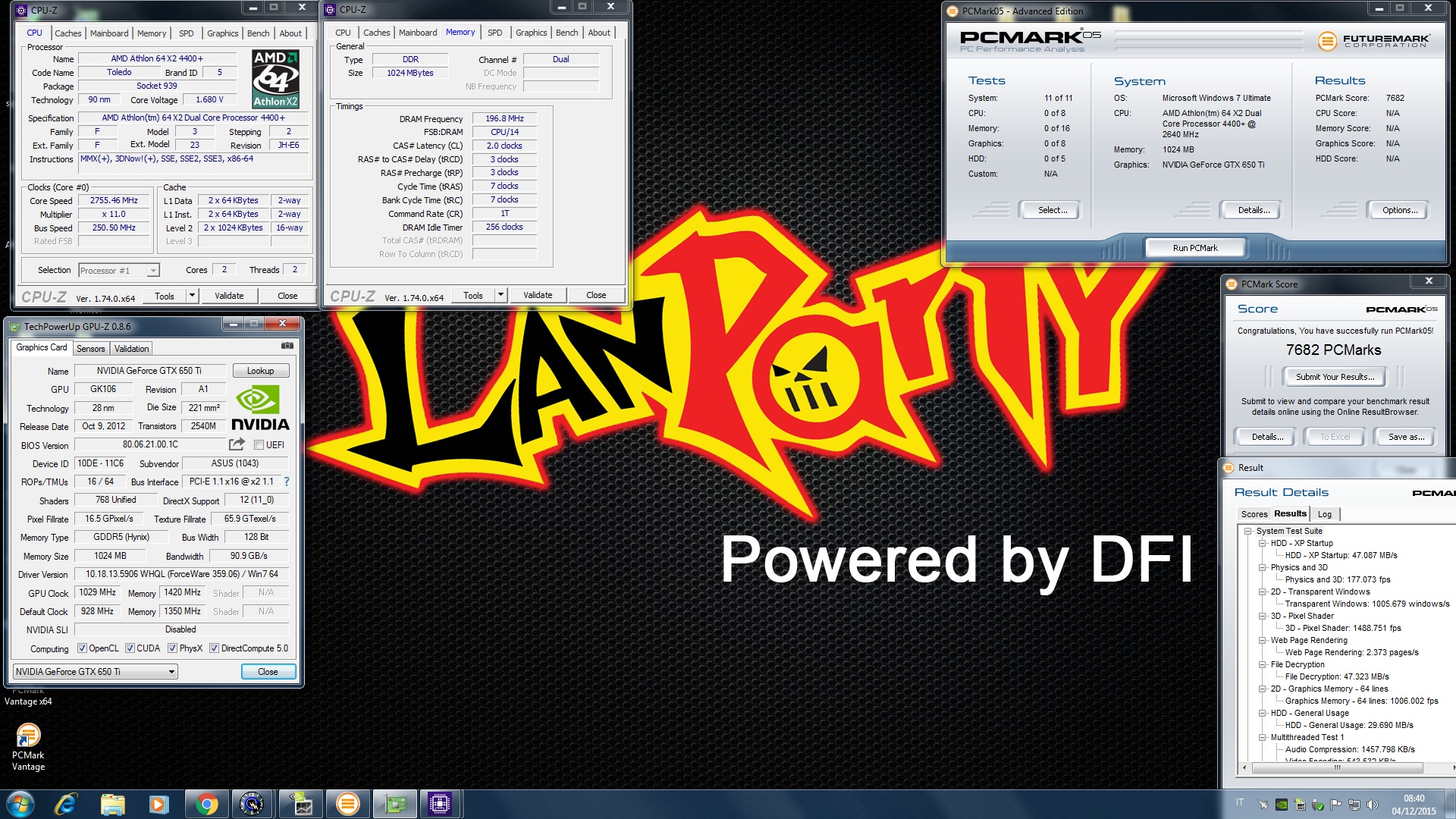Viewport: 1456px width, 819px height.
Task: Open the Bench tab in left CPU-Z
Action: (x=258, y=33)
